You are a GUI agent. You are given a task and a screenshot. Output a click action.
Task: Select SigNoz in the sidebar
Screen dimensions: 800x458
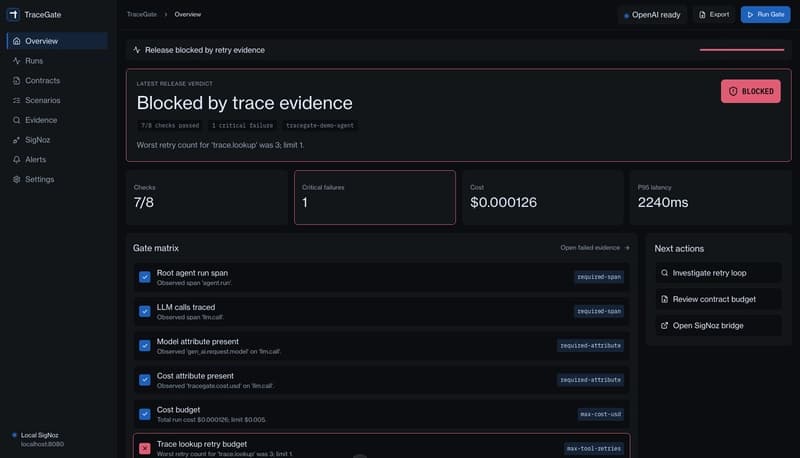[57, 140]
